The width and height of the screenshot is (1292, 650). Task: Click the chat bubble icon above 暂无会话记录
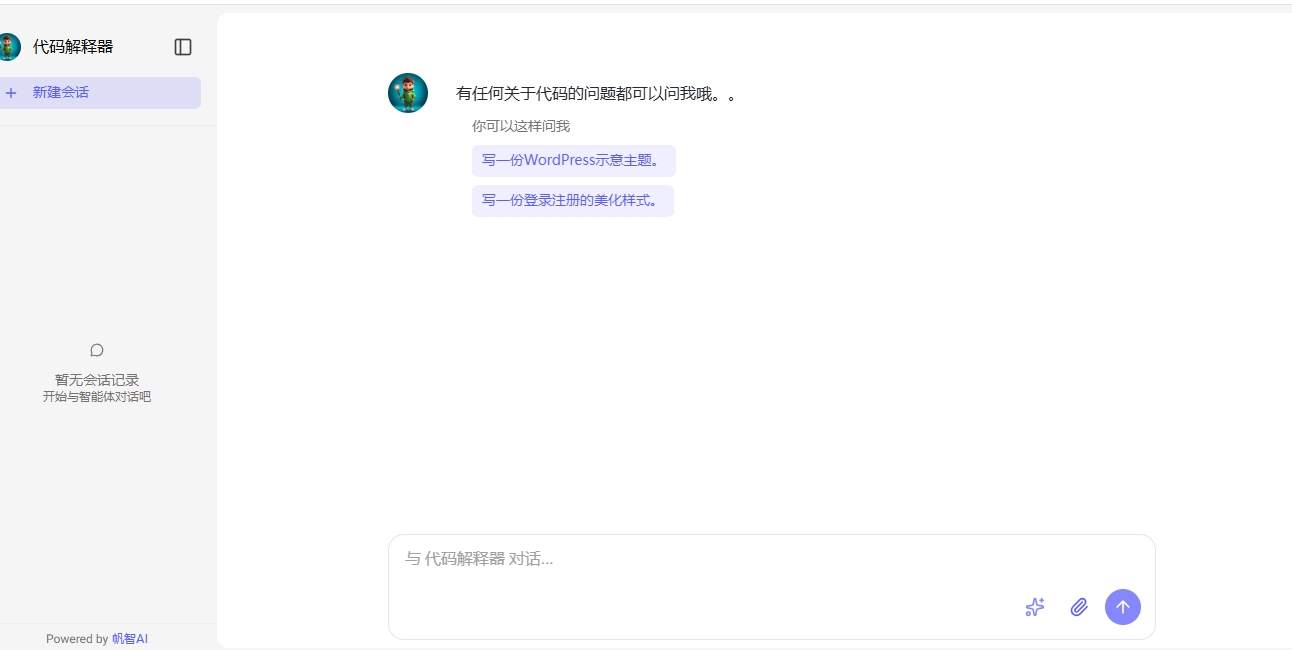coord(96,350)
